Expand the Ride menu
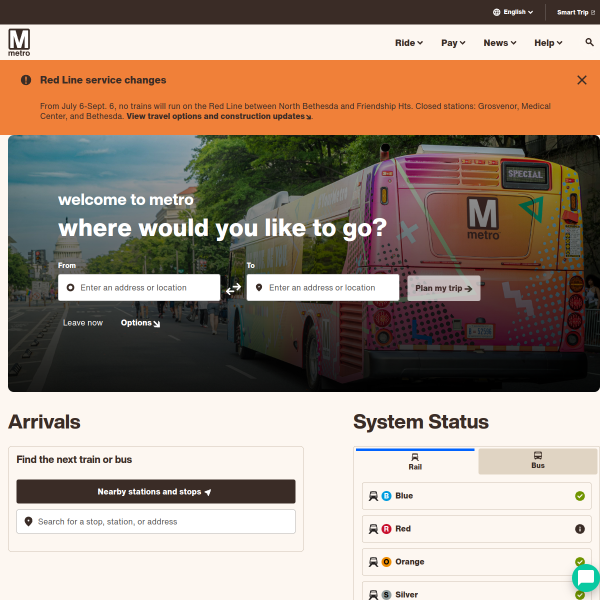The width and height of the screenshot is (600, 600). pos(409,43)
